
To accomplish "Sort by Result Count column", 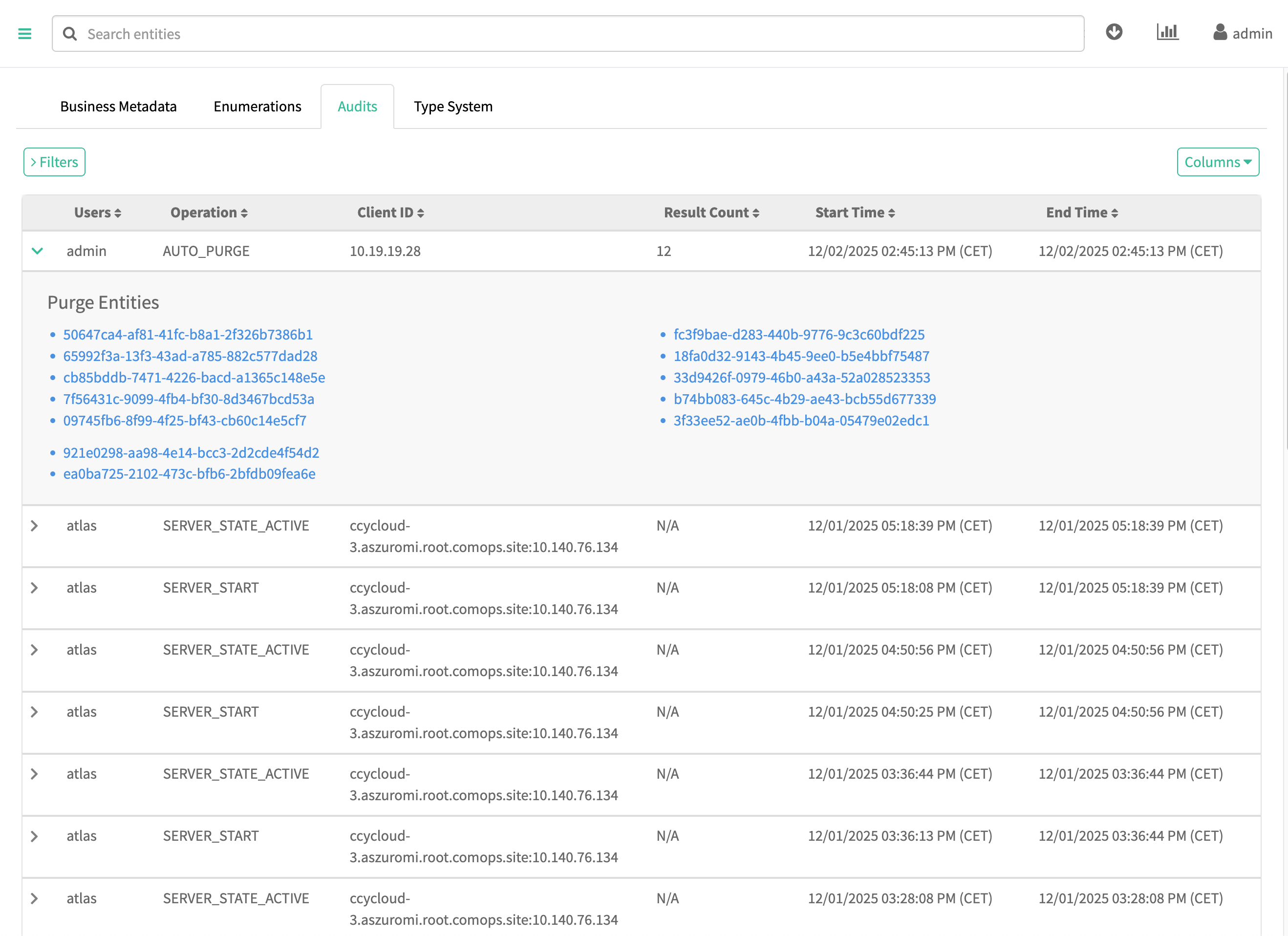I will click(x=756, y=213).
